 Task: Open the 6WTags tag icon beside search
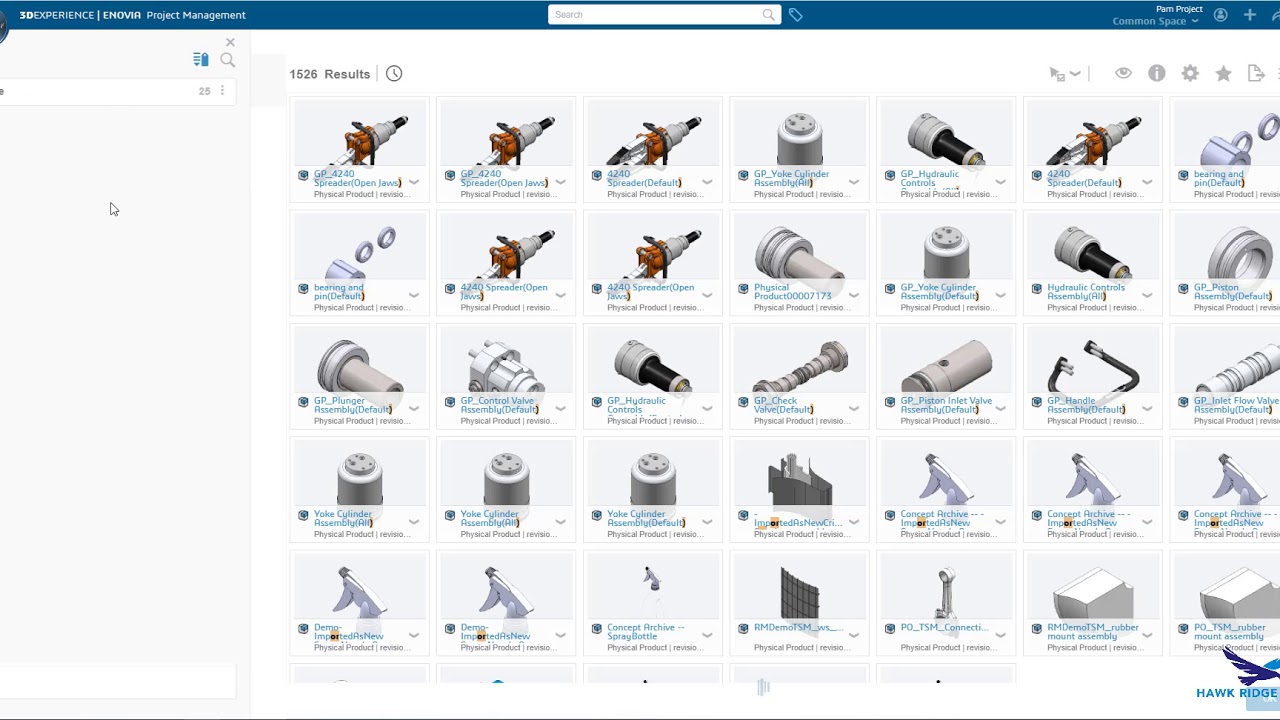click(795, 15)
